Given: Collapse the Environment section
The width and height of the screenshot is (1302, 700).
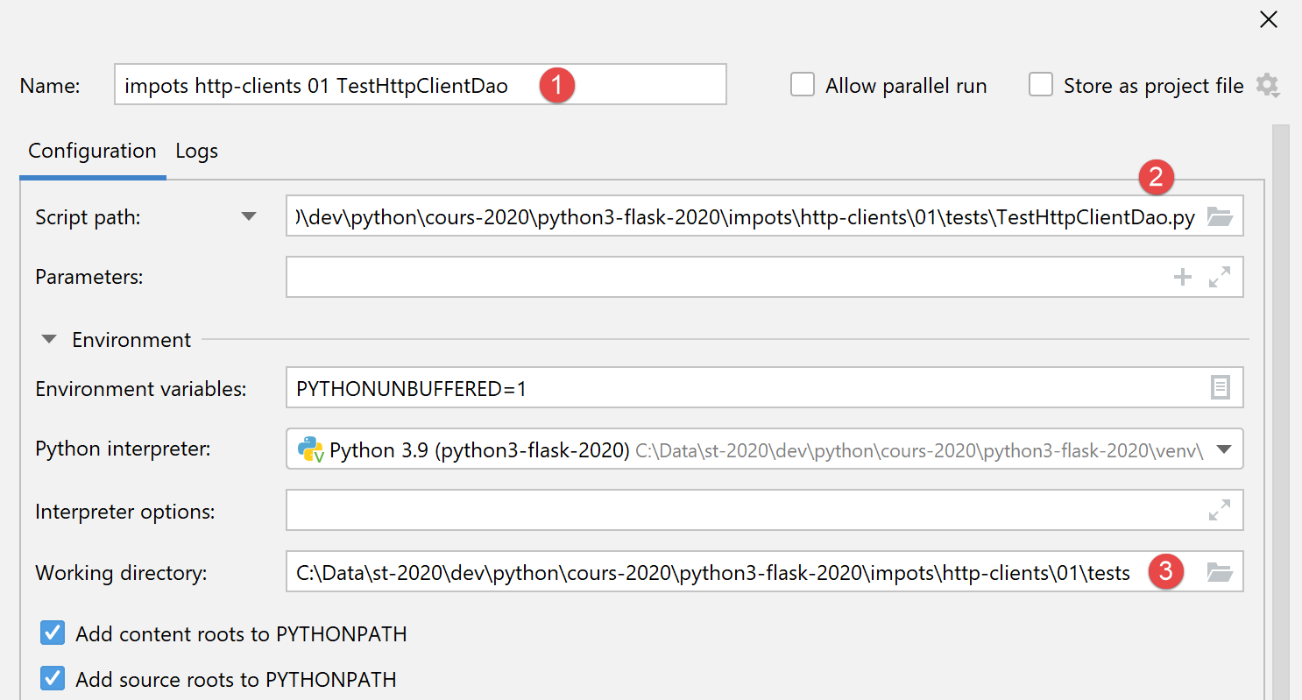Looking at the screenshot, I should tap(49, 340).
